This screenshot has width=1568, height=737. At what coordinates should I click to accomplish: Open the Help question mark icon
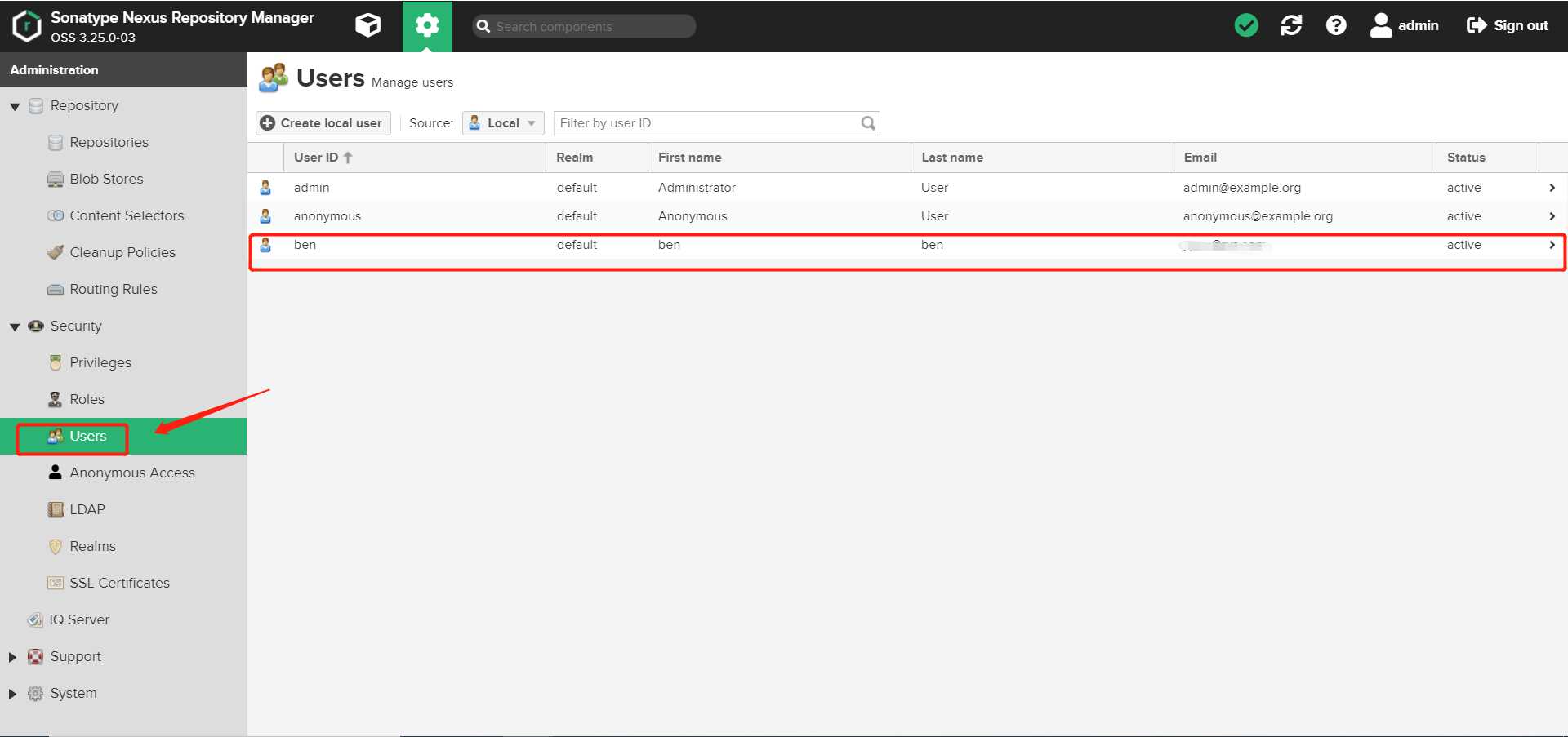(x=1336, y=25)
